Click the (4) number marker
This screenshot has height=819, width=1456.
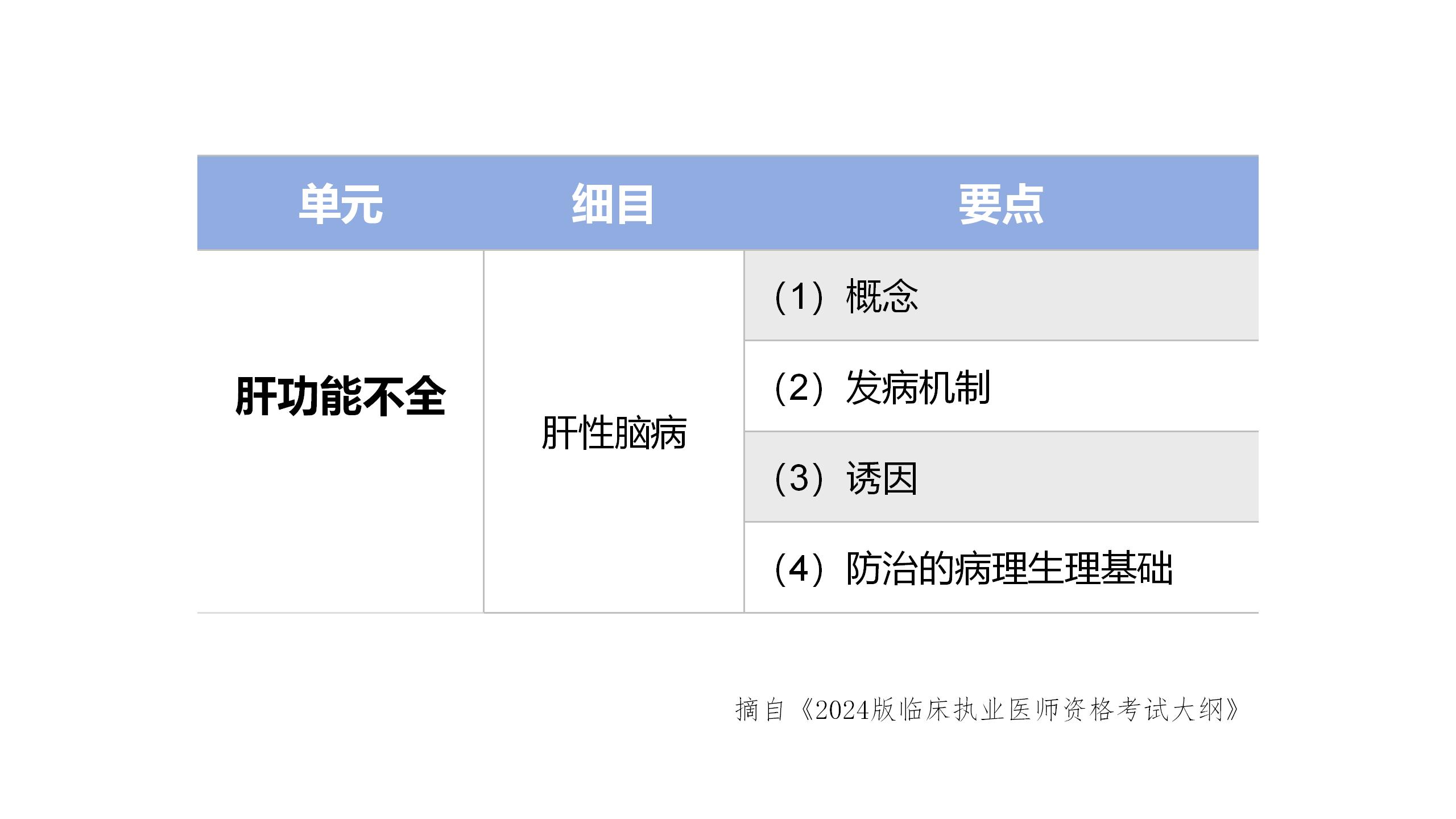pyautogui.click(x=799, y=568)
